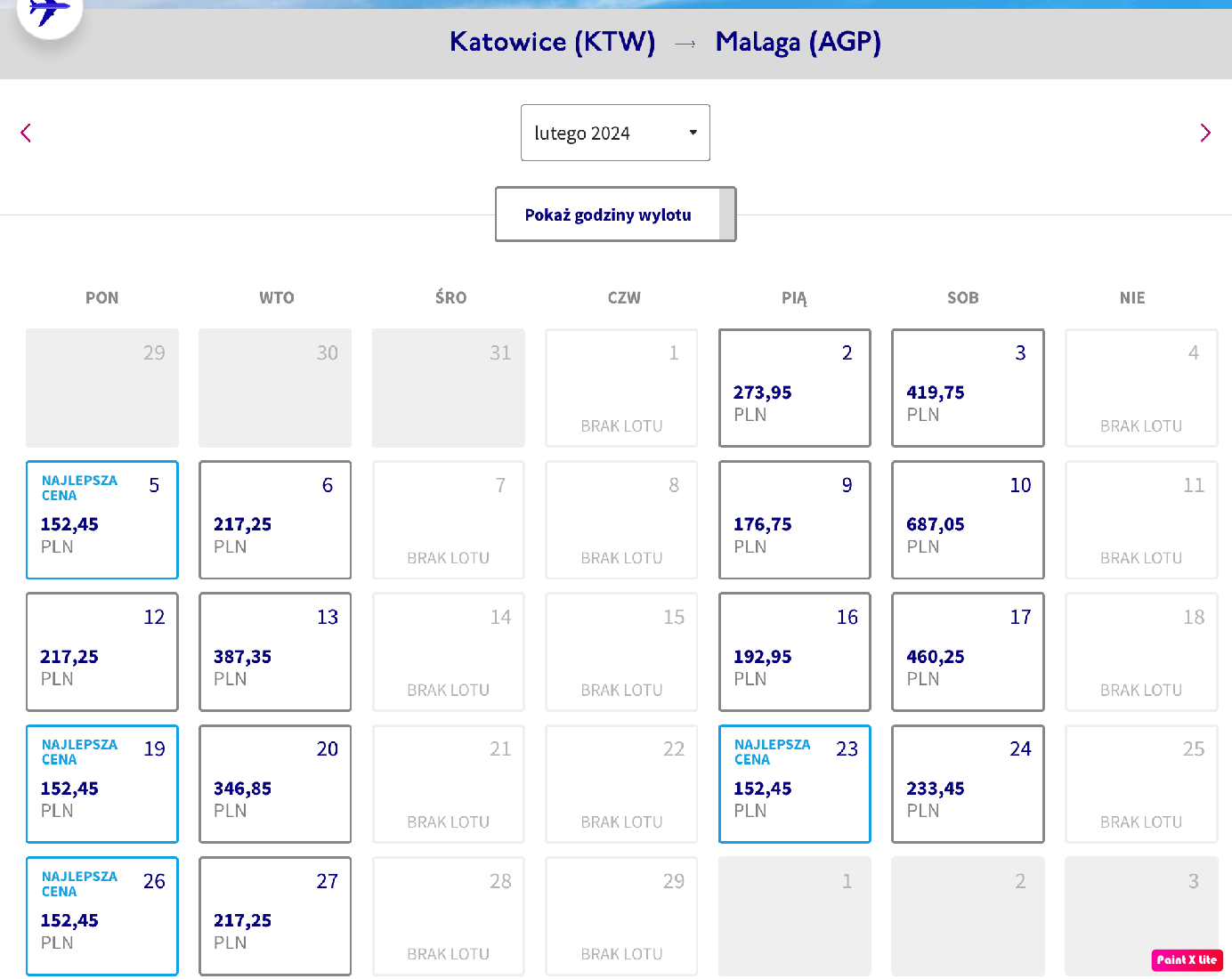Screen dimensions: 1232x979
Task: Click day 4 cell with no flight
Action: pyautogui.click(x=1141, y=388)
